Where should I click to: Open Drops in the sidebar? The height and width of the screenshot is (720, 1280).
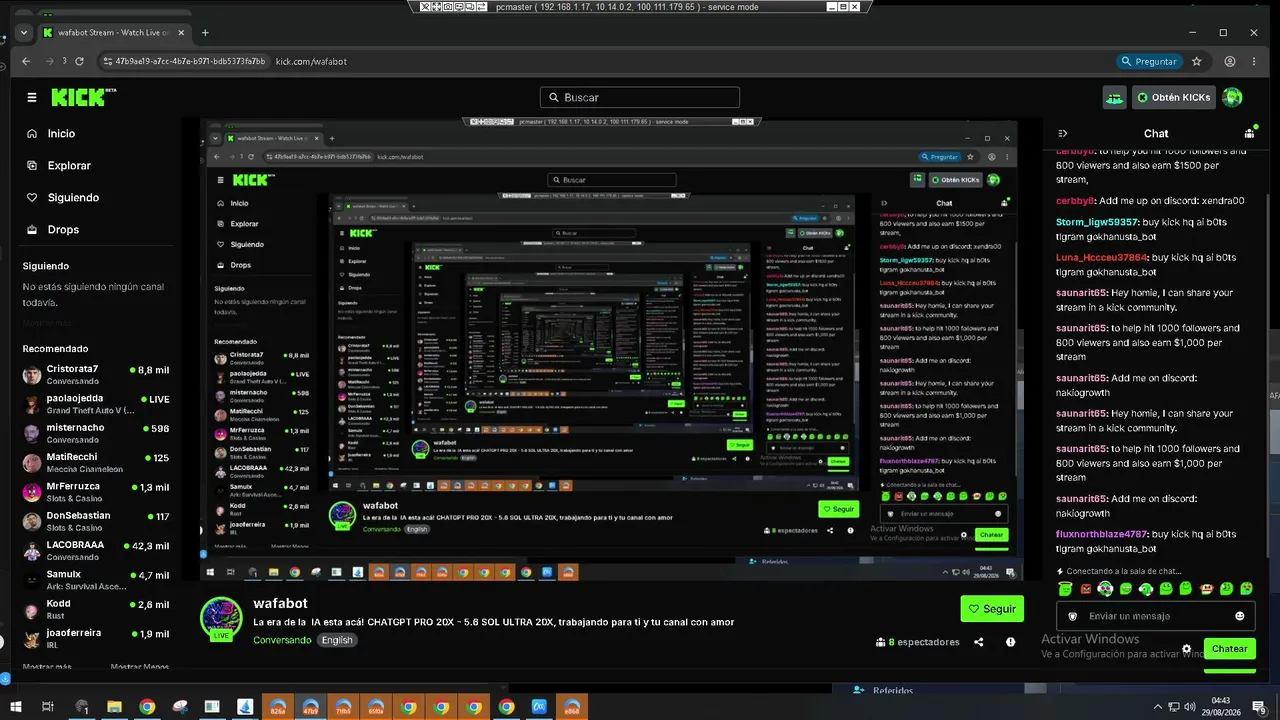pyautogui.click(x=62, y=229)
